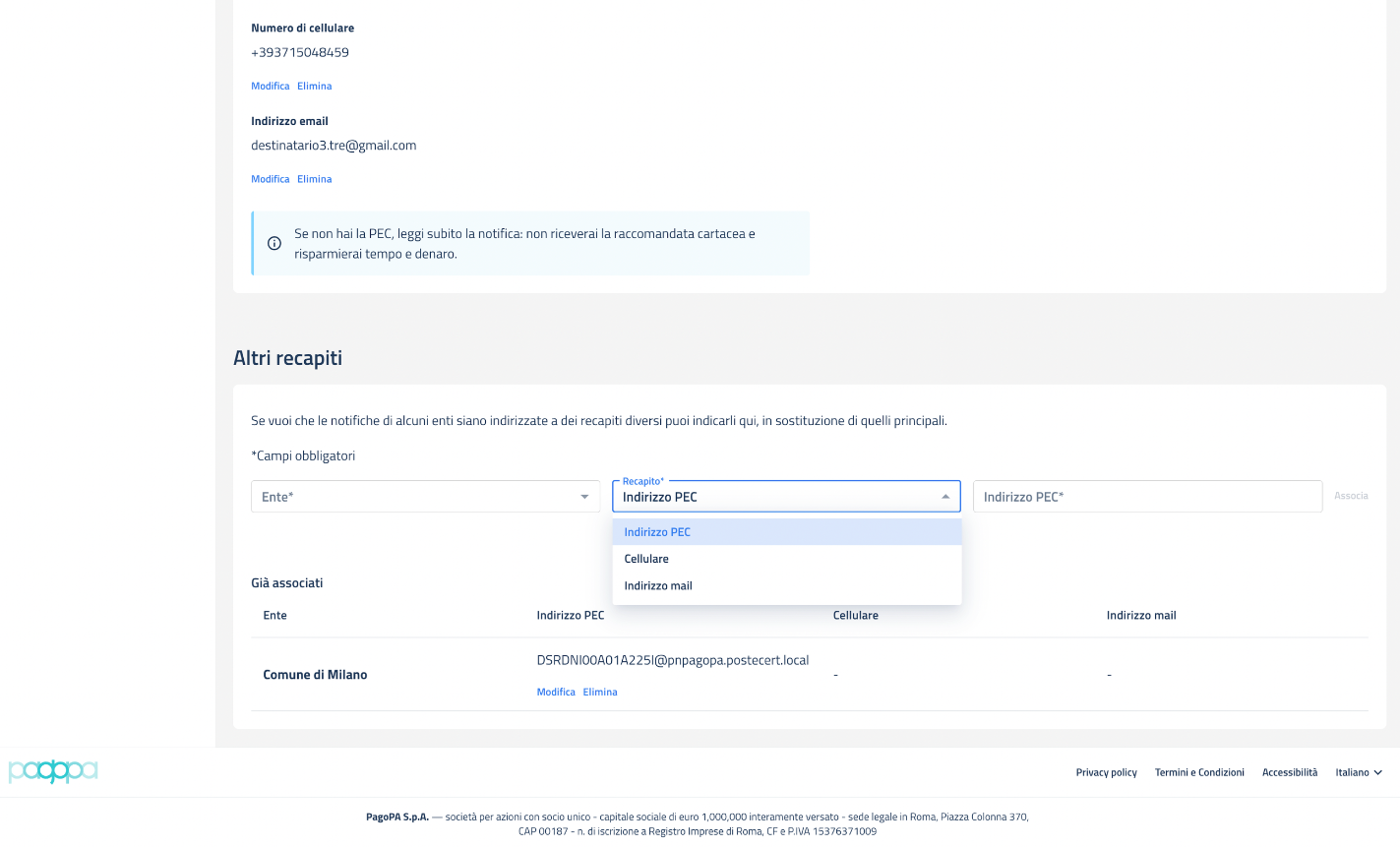Click the Associa button

[x=1351, y=496]
